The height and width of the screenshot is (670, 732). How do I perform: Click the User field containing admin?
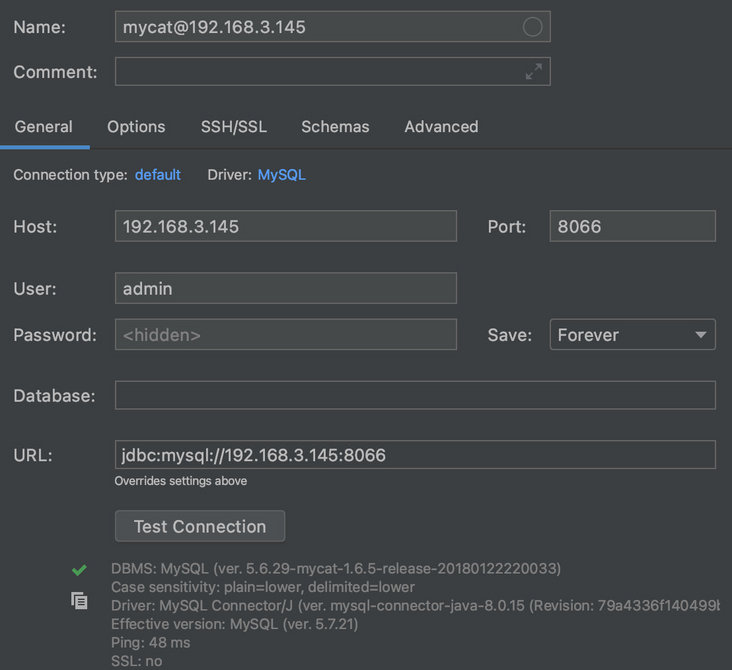(285, 288)
